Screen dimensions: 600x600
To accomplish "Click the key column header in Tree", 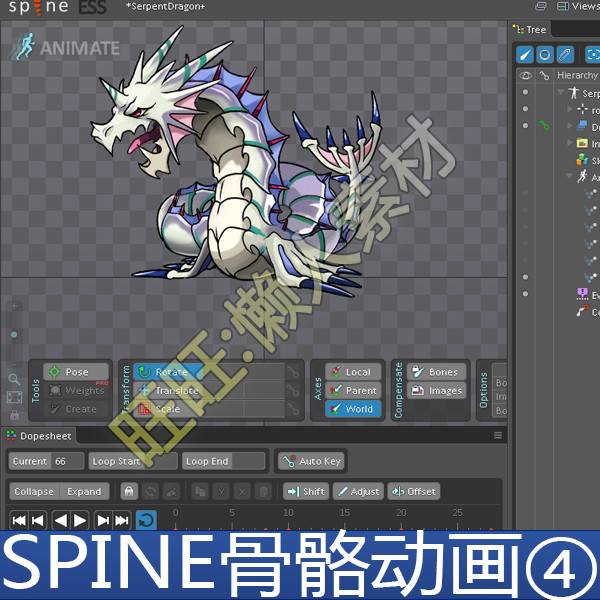I will [x=544, y=75].
